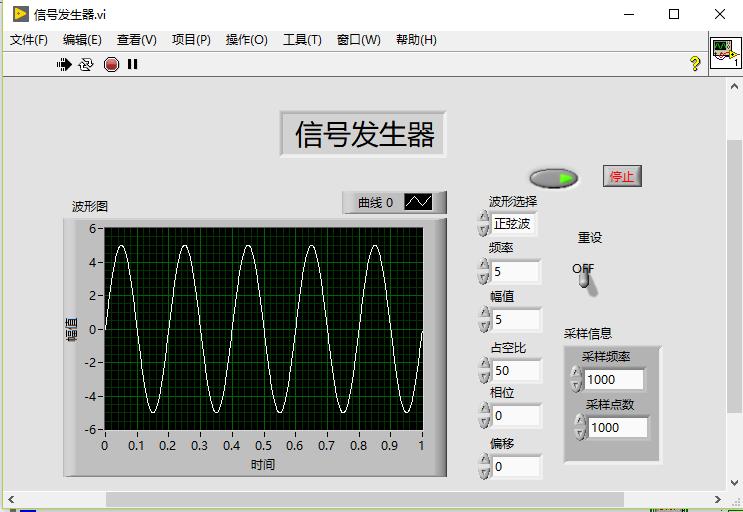
Task: Click the Run arrow toolbar icon
Action: (x=64, y=64)
